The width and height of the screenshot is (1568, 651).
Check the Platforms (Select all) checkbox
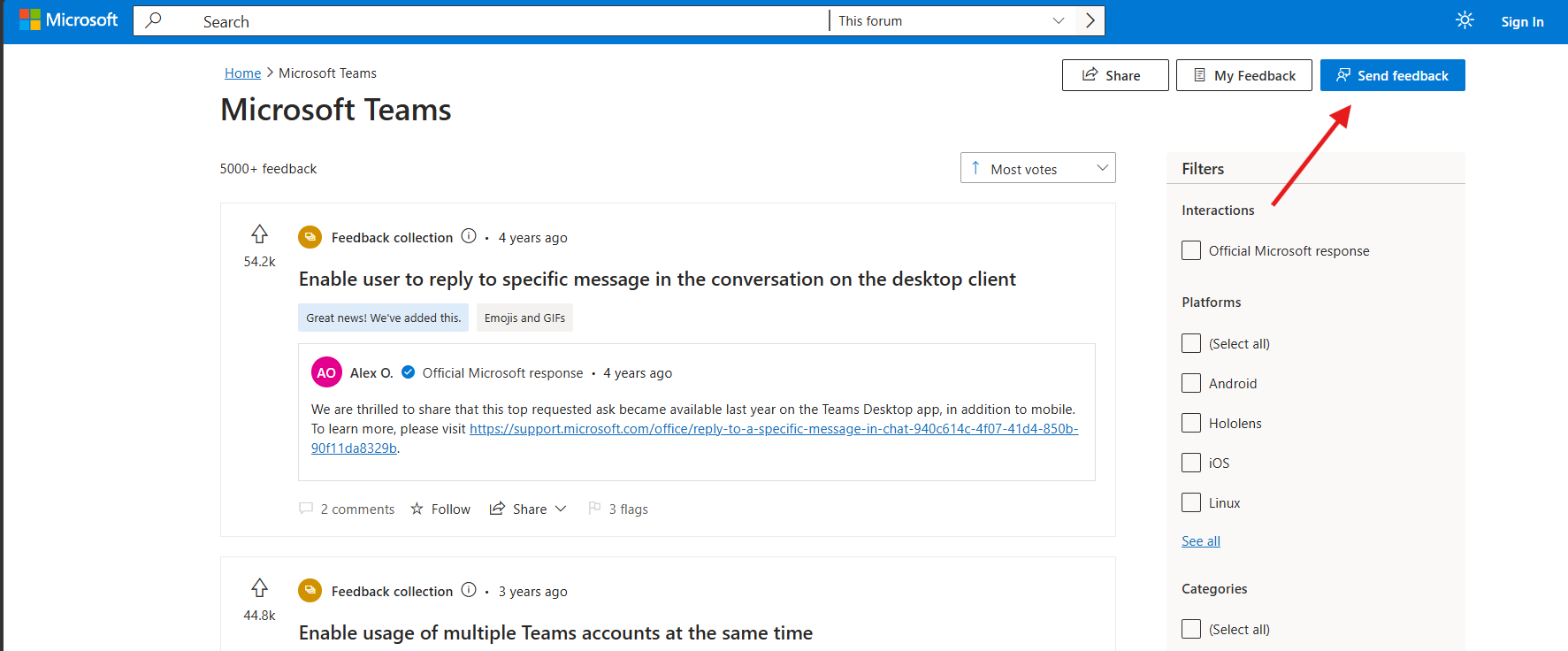tap(1191, 343)
